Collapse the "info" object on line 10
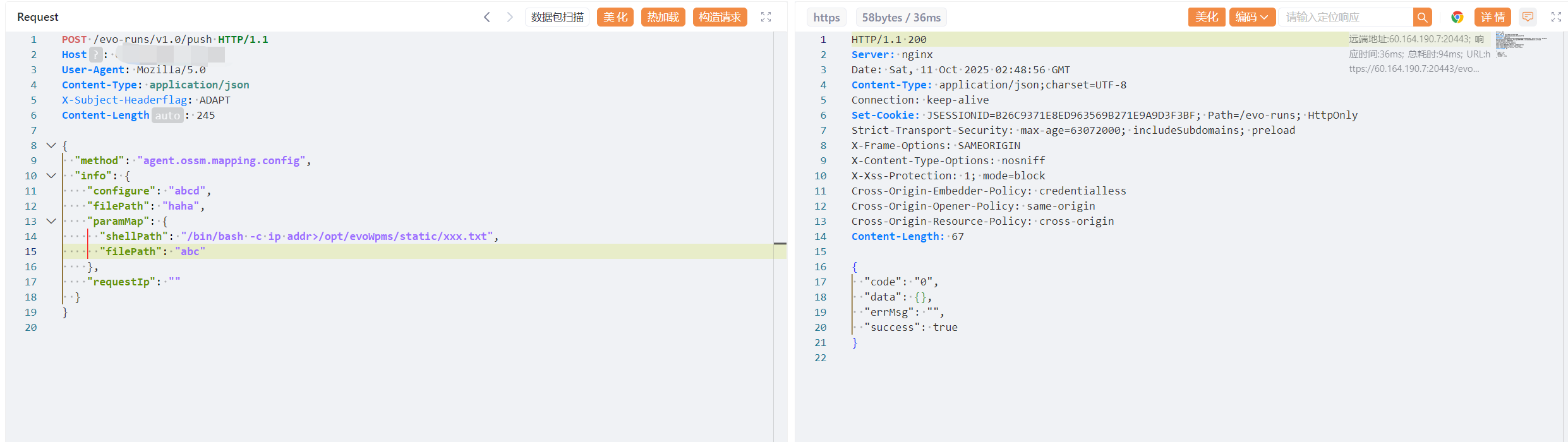This screenshot has height=442, width=1568. pos(51,176)
